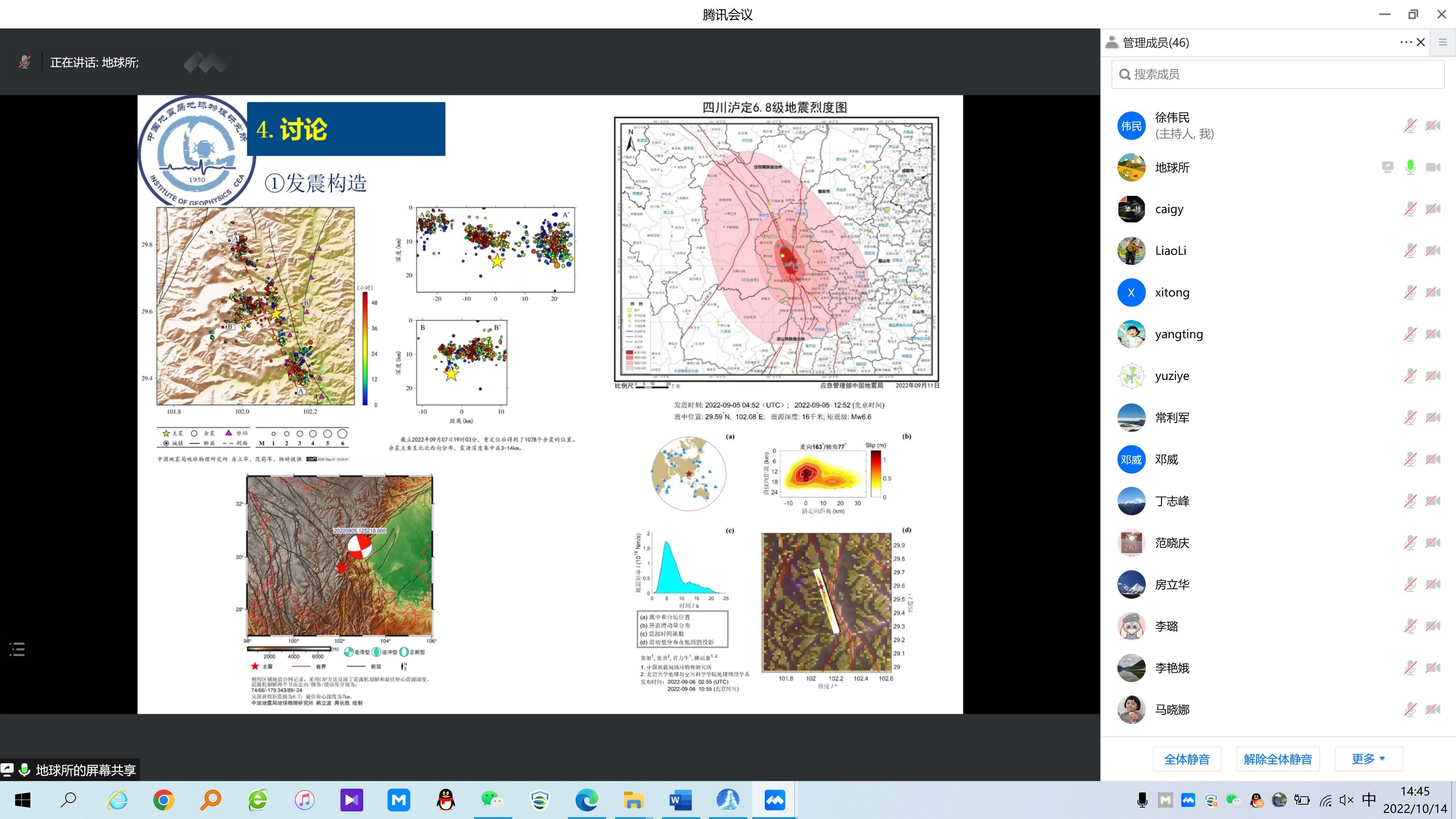Click 地球所's screen share indicator icon
The image size is (1456, 819).
point(1388,167)
